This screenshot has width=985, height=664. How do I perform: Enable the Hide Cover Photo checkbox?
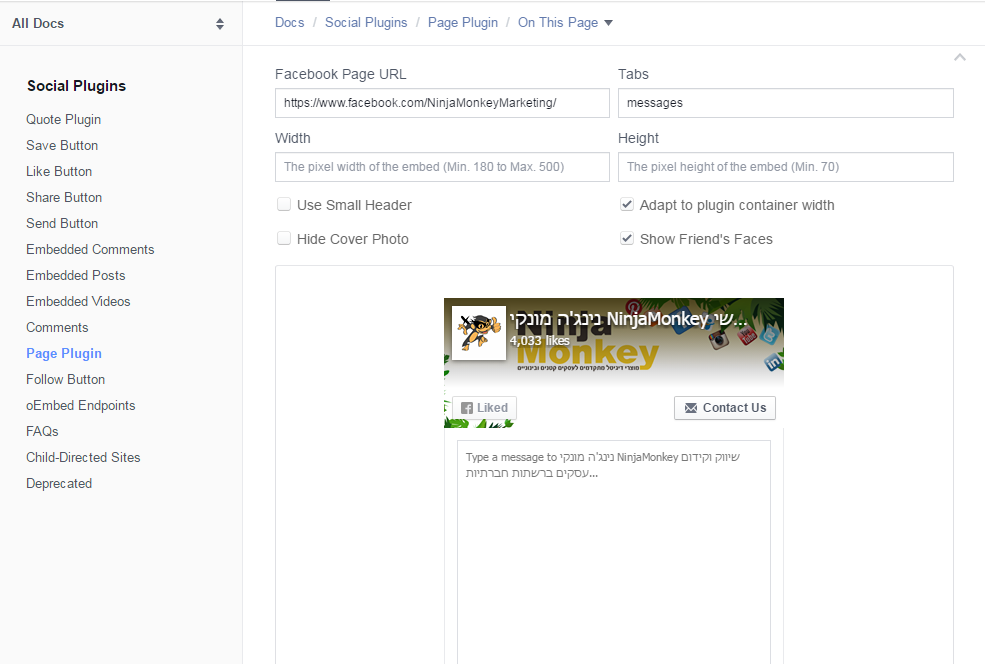click(285, 239)
